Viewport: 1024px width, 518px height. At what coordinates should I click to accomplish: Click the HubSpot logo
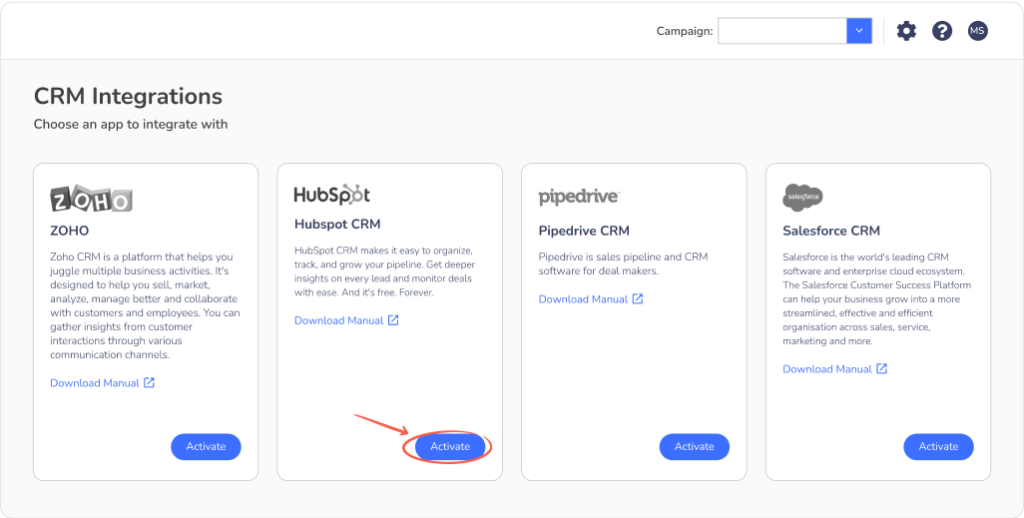click(x=332, y=194)
